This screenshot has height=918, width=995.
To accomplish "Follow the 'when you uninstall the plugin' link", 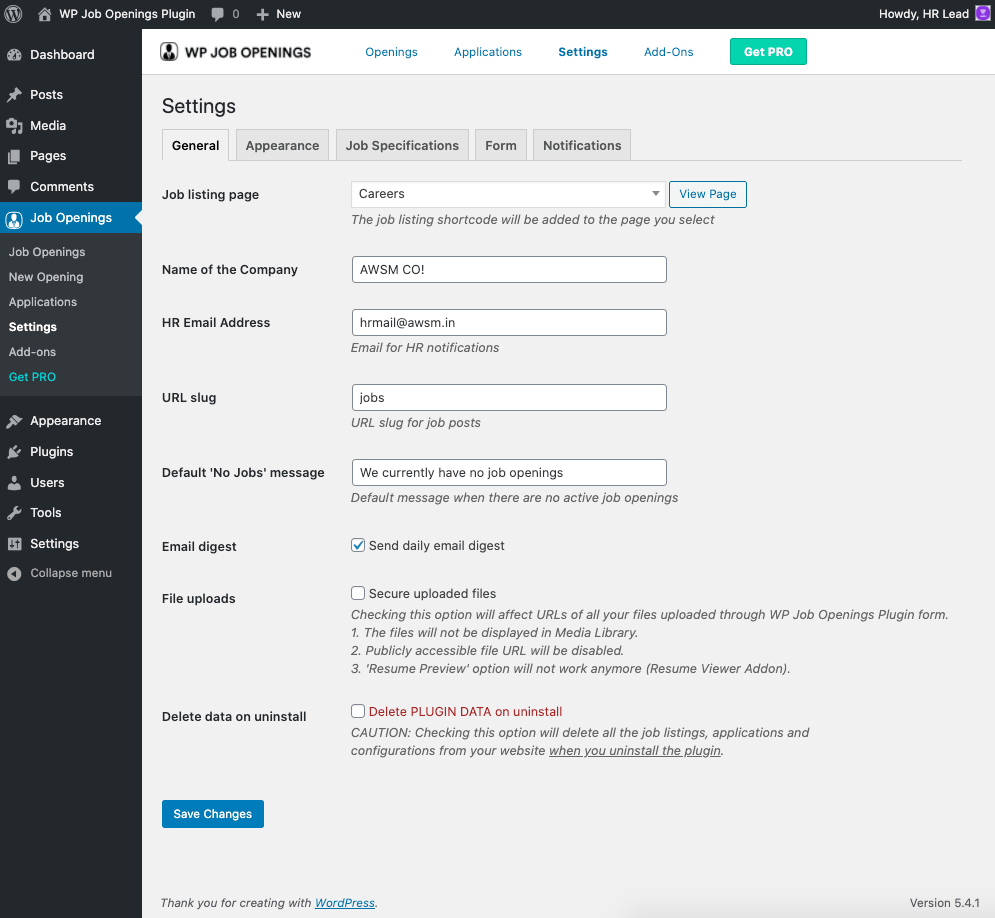I will [x=635, y=751].
